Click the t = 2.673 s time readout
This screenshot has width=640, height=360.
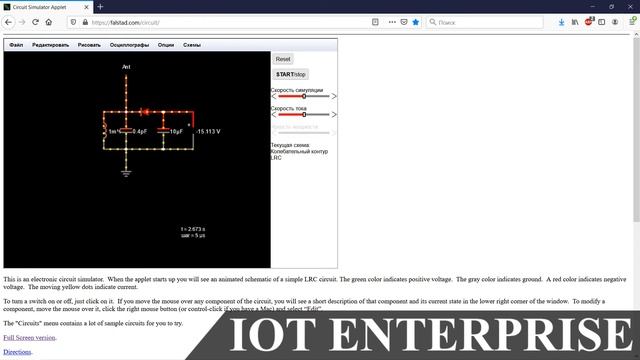pos(193,229)
